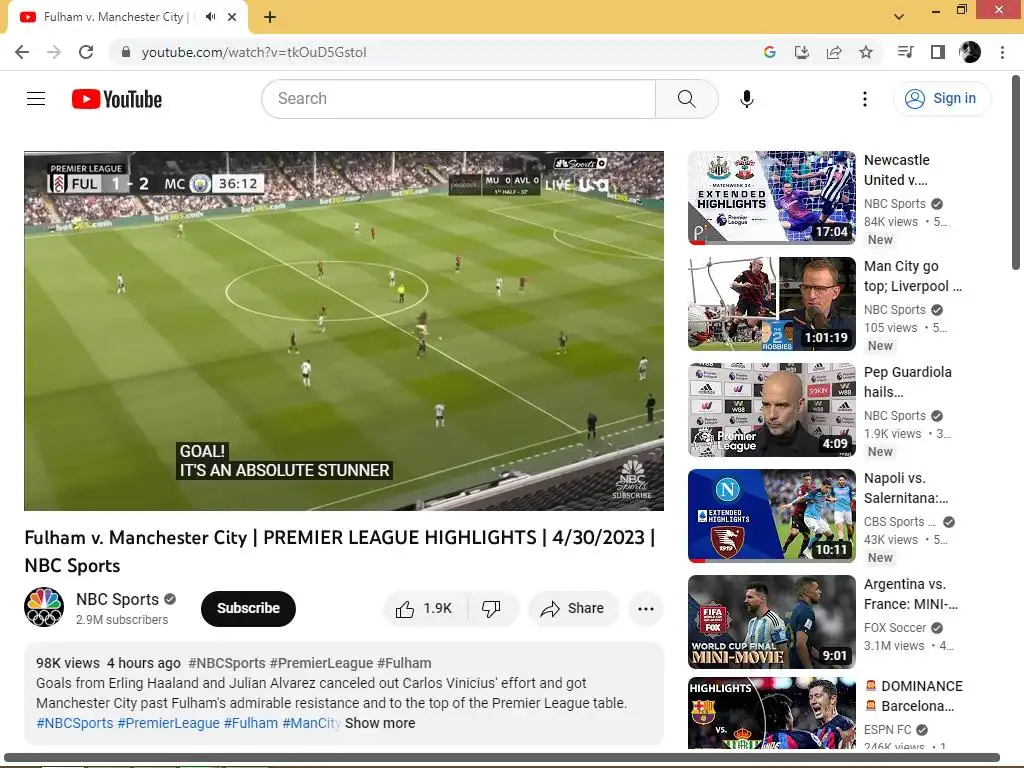Image resolution: width=1024 pixels, height=768 pixels.
Task: Click 2.9M subscribers text
Action: pos(122,620)
